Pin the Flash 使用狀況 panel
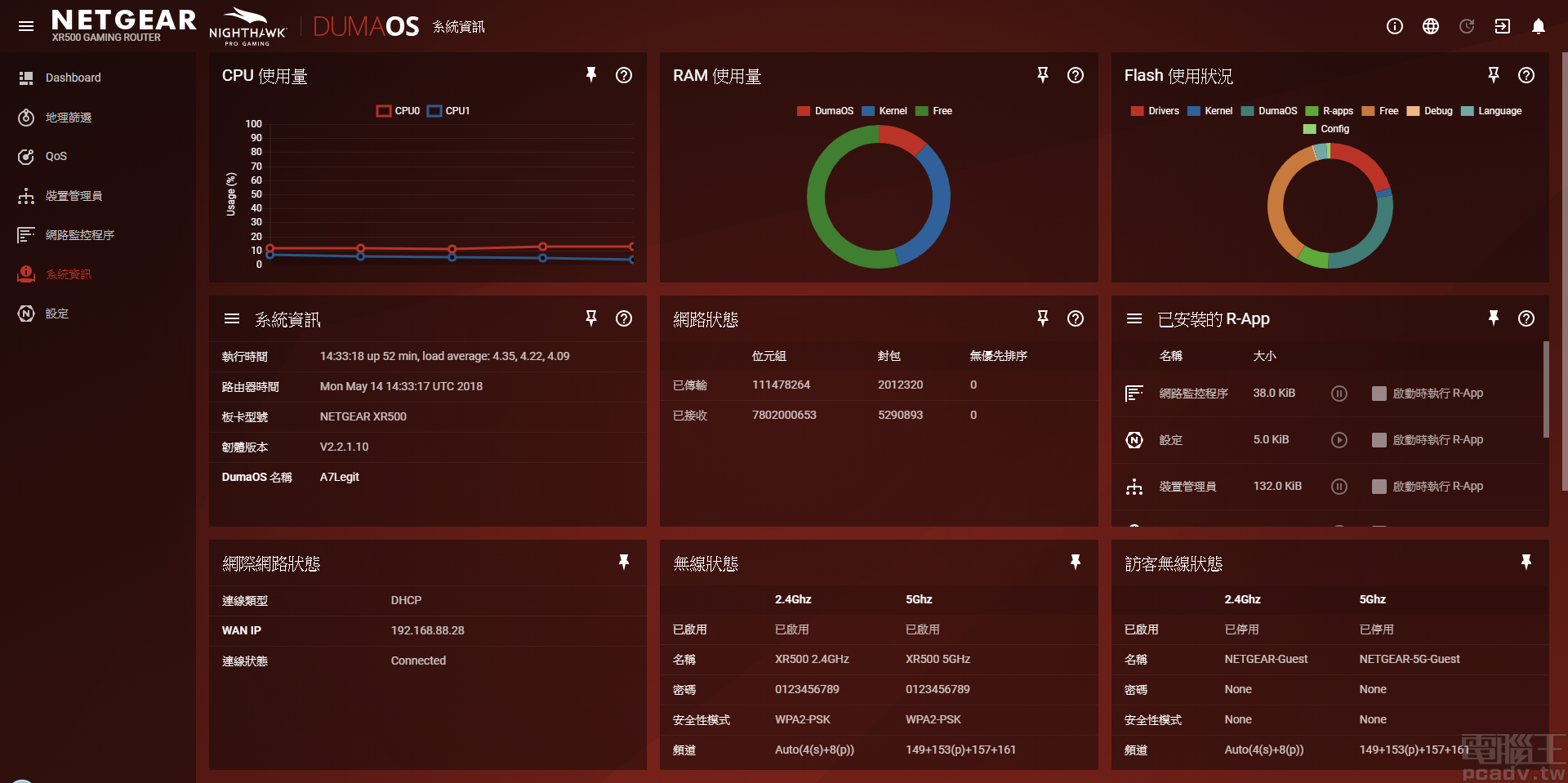The height and width of the screenshot is (783, 1568). (1493, 75)
